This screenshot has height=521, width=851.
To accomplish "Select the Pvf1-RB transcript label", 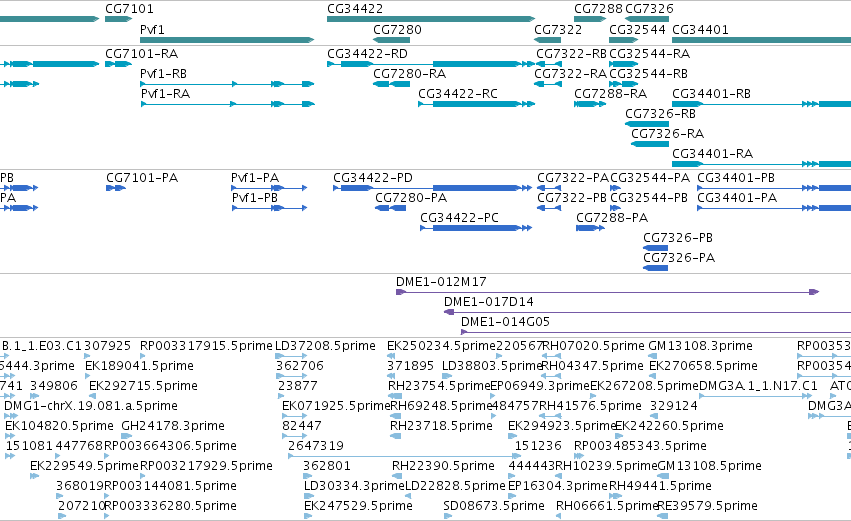I will pos(163,74).
